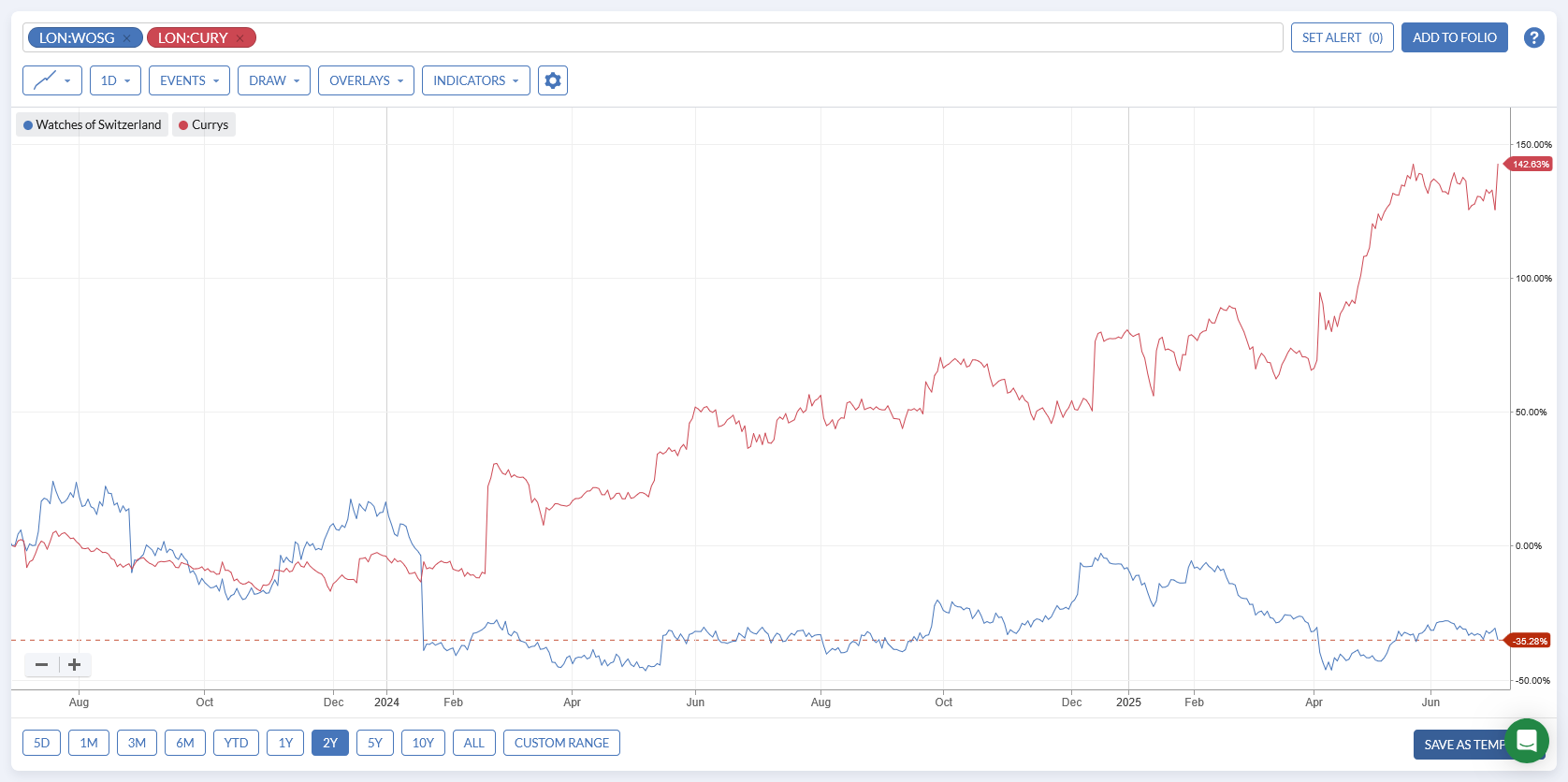Select the 5D time range
The image size is (1568, 782).
[x=42, y=743]
